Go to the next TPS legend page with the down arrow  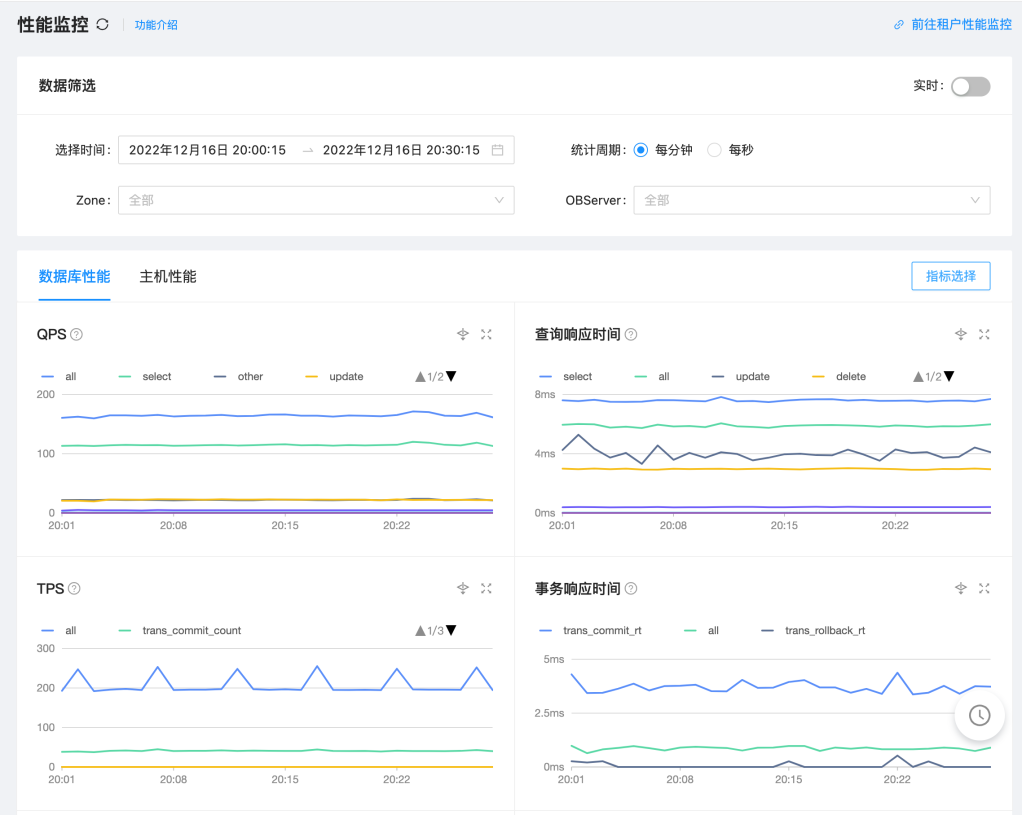click(x=451, y=630)
